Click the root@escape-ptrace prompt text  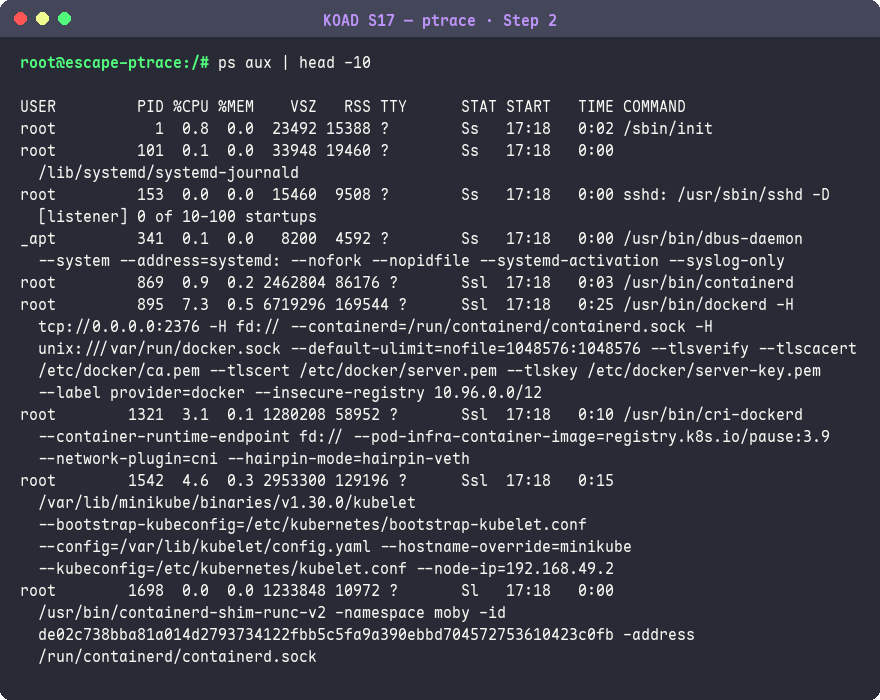(x=114, y=62)
